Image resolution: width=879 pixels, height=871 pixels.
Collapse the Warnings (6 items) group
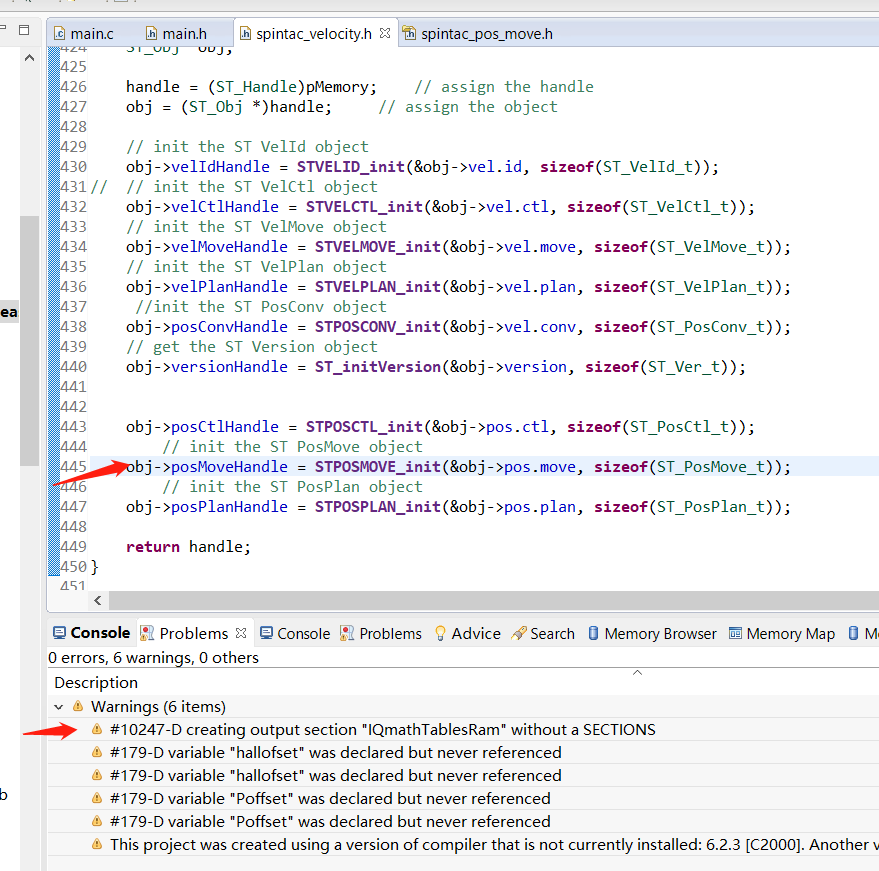58,707
